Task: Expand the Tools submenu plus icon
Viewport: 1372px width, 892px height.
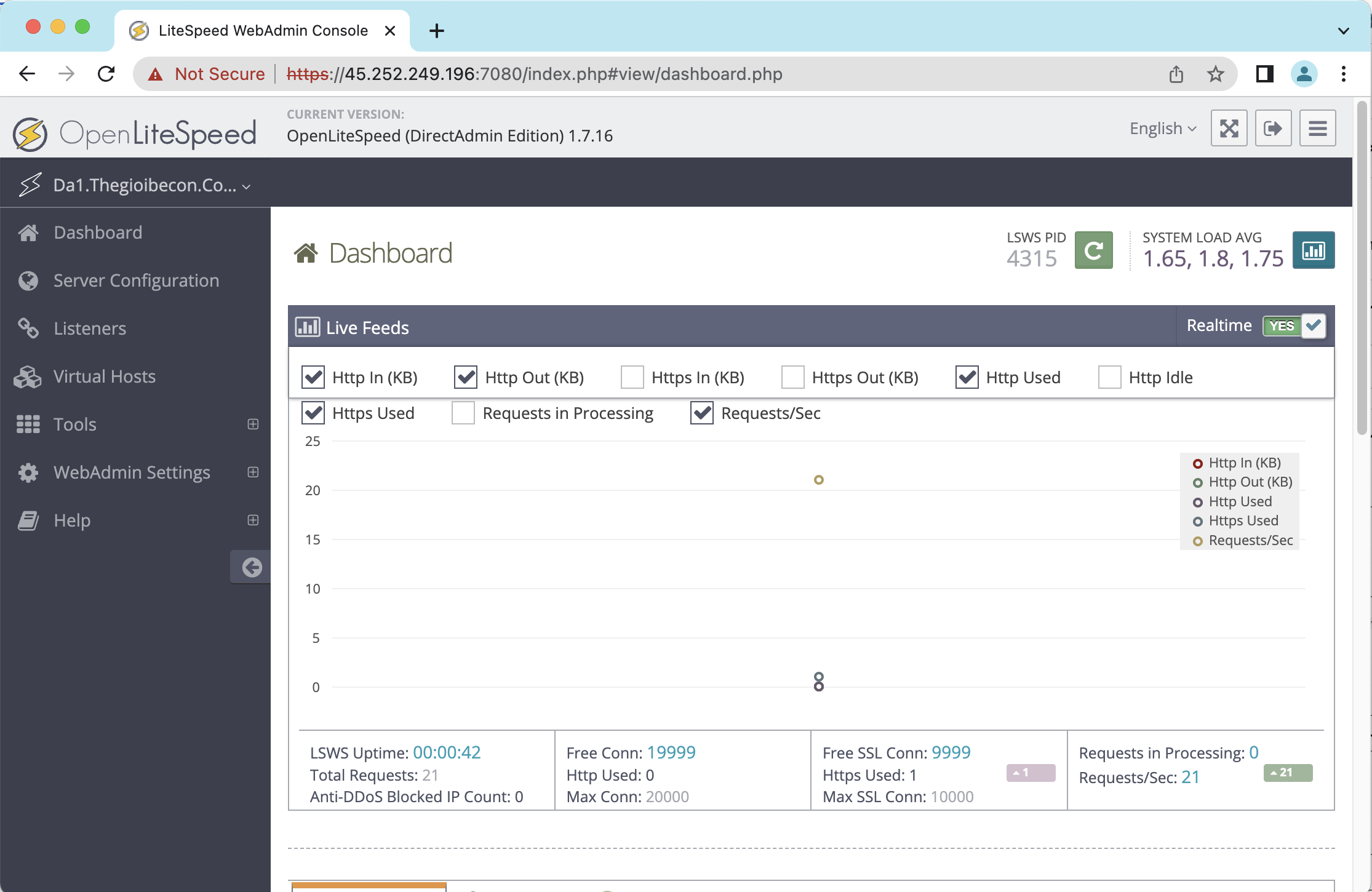Action: (x=253, y=424)
